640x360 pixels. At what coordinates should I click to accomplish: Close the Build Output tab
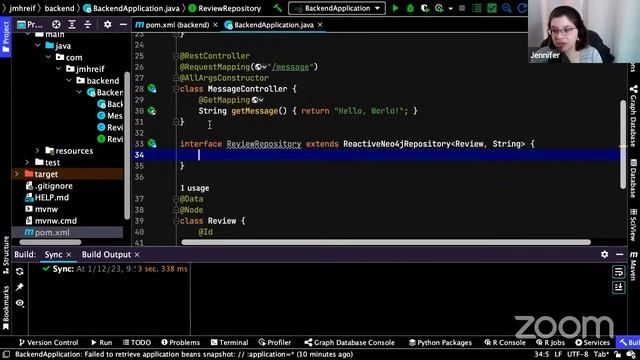point(137,254)
